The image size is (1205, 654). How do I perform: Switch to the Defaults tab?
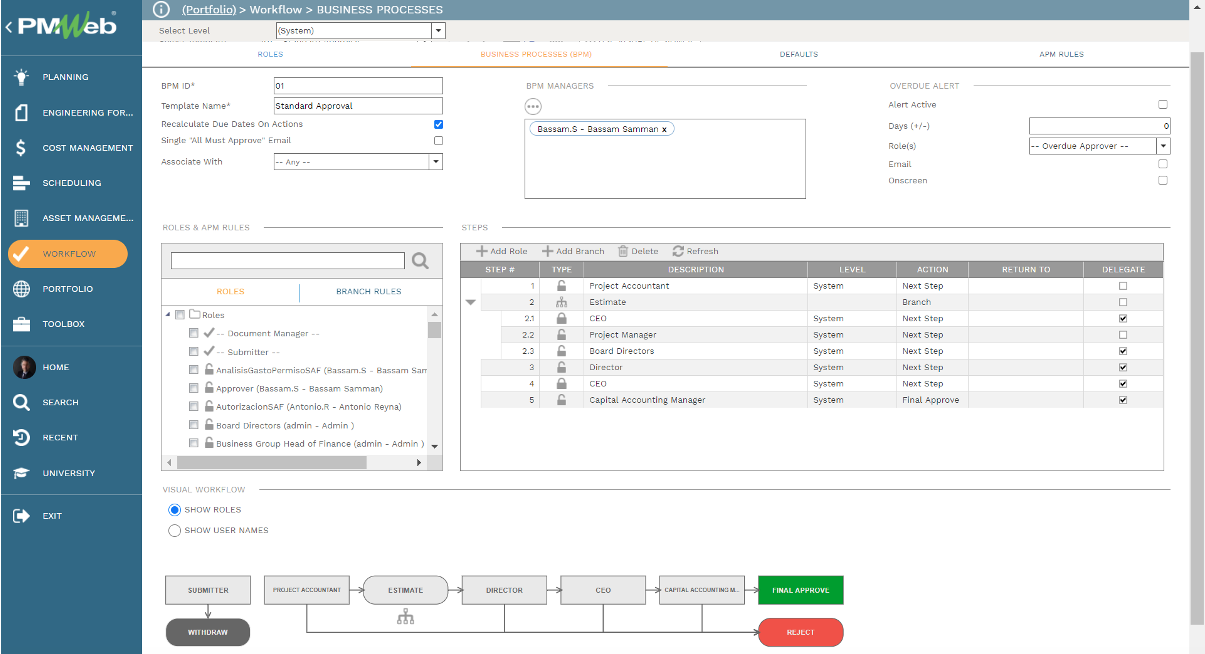click(798, 54)
